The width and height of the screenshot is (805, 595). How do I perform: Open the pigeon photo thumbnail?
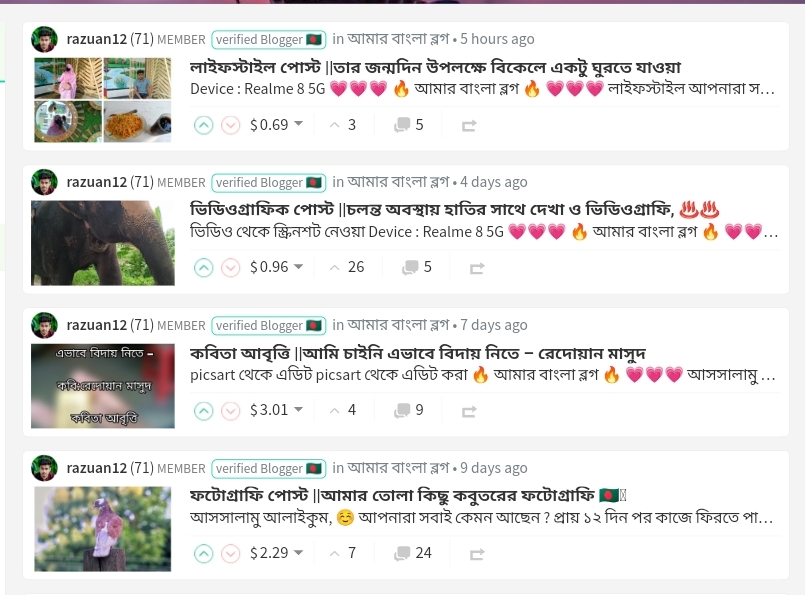point(103,529)
